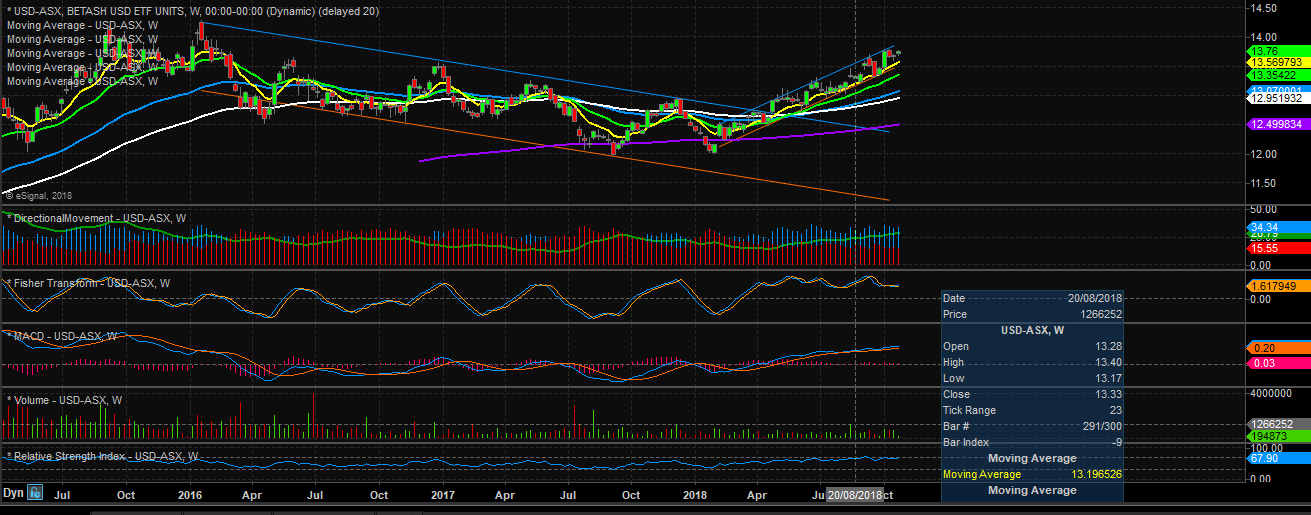The image size is (1311, 515).
Task: Click the 20/08/2018 cursor date marker on time axis
Action: pyautogui.click(x=855, y=495)
